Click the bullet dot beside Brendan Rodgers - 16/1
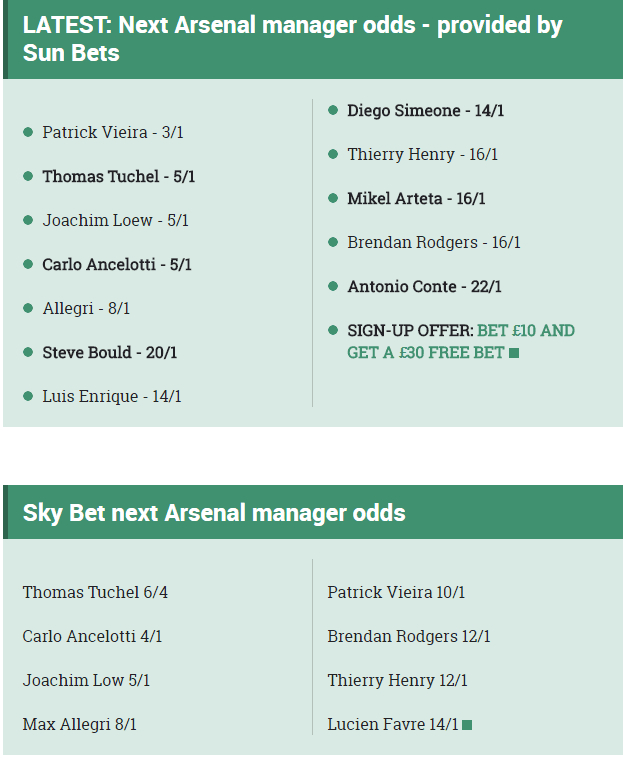Image resolution: width=623 pixels, height=761 pixels. coord(333,242)
